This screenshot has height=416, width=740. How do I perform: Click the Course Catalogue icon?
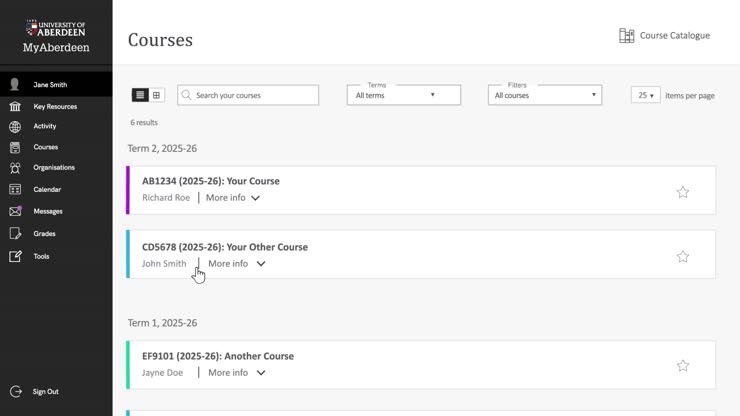pyautogui.click(x=626, y=36)
